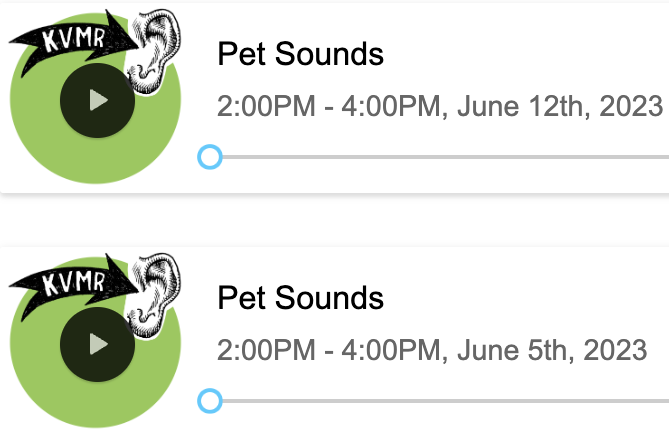Click the seek handle of June 12th episode
The width and height of the screenshot is (669, 432).
coord(209,157)
